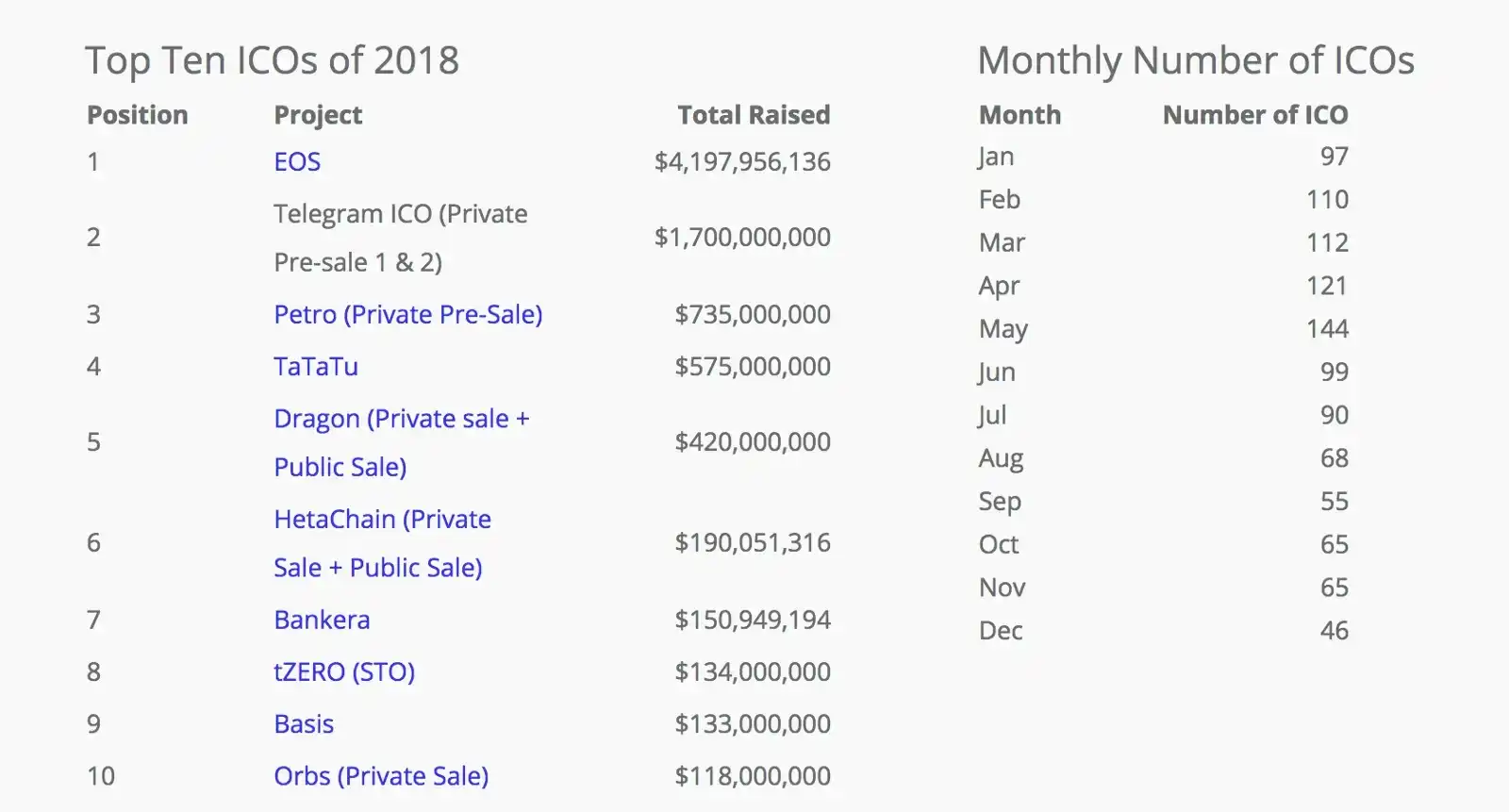Click the Dec month row label

click(1001, 631)
